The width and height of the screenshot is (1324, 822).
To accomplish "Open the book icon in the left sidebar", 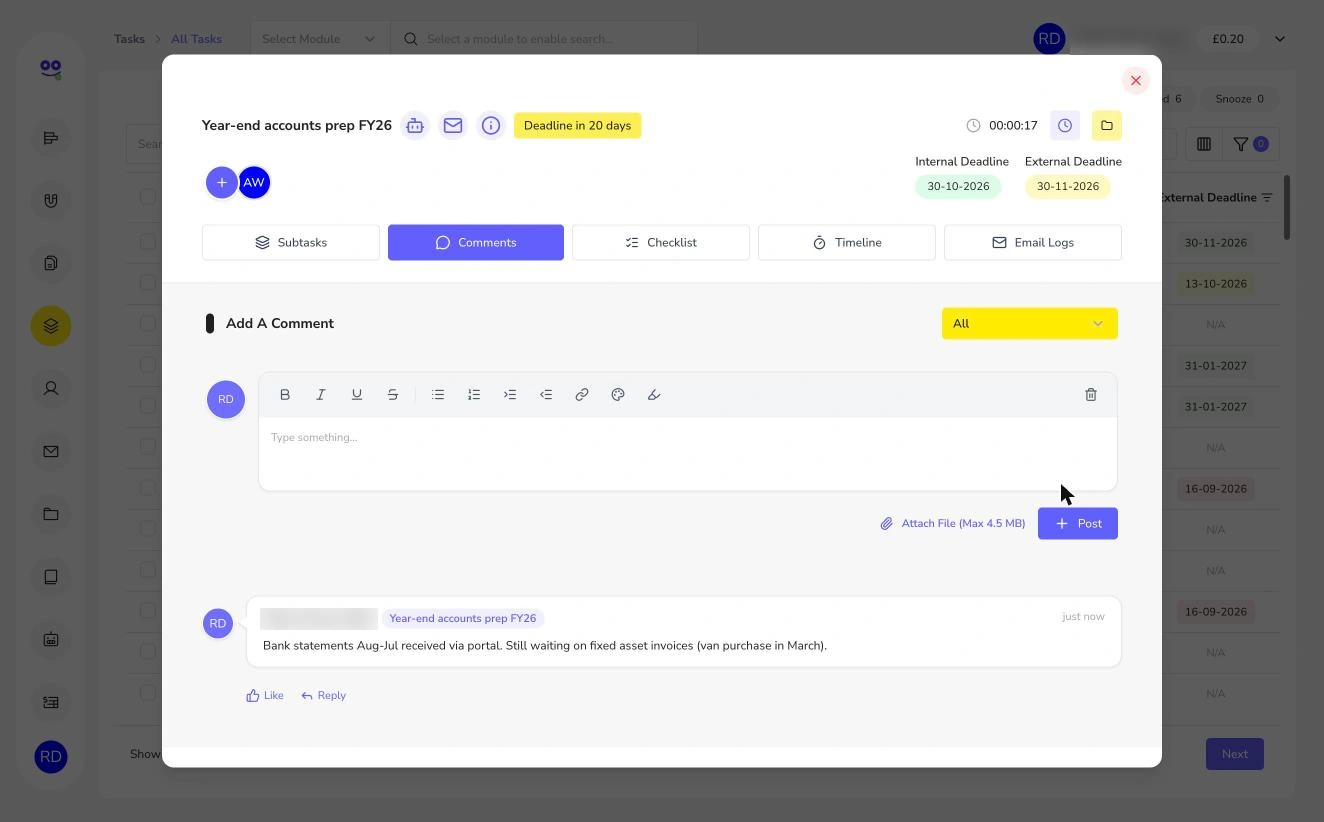I will pyautogui.click(x=51, y=577).
